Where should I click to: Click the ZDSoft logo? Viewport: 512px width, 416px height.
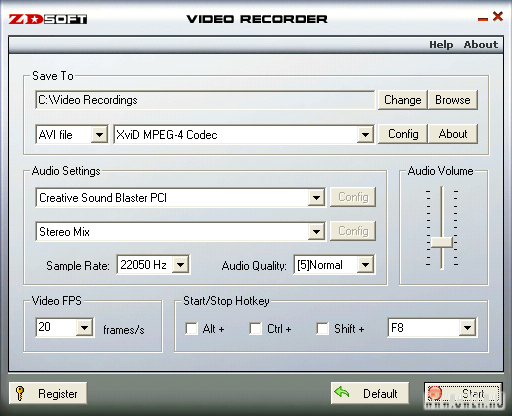[48, 19]
